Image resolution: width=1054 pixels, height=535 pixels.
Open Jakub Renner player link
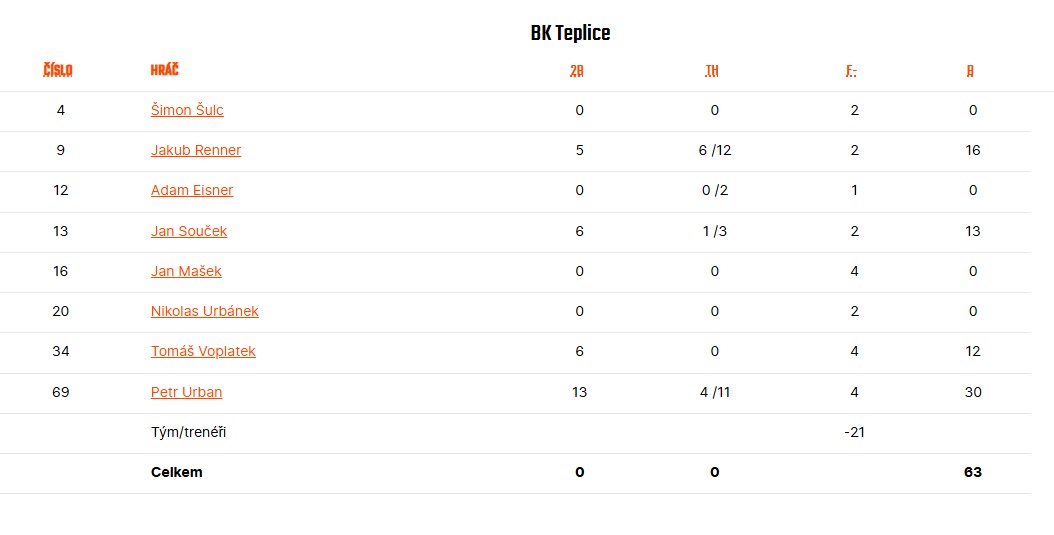point(196,150)
